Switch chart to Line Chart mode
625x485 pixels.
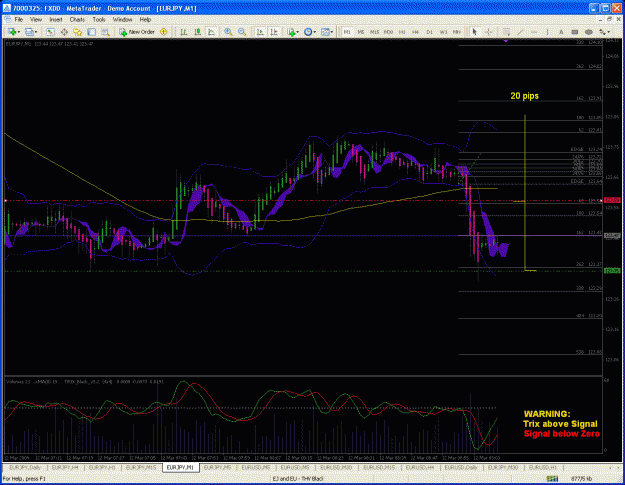coord(211,32)
